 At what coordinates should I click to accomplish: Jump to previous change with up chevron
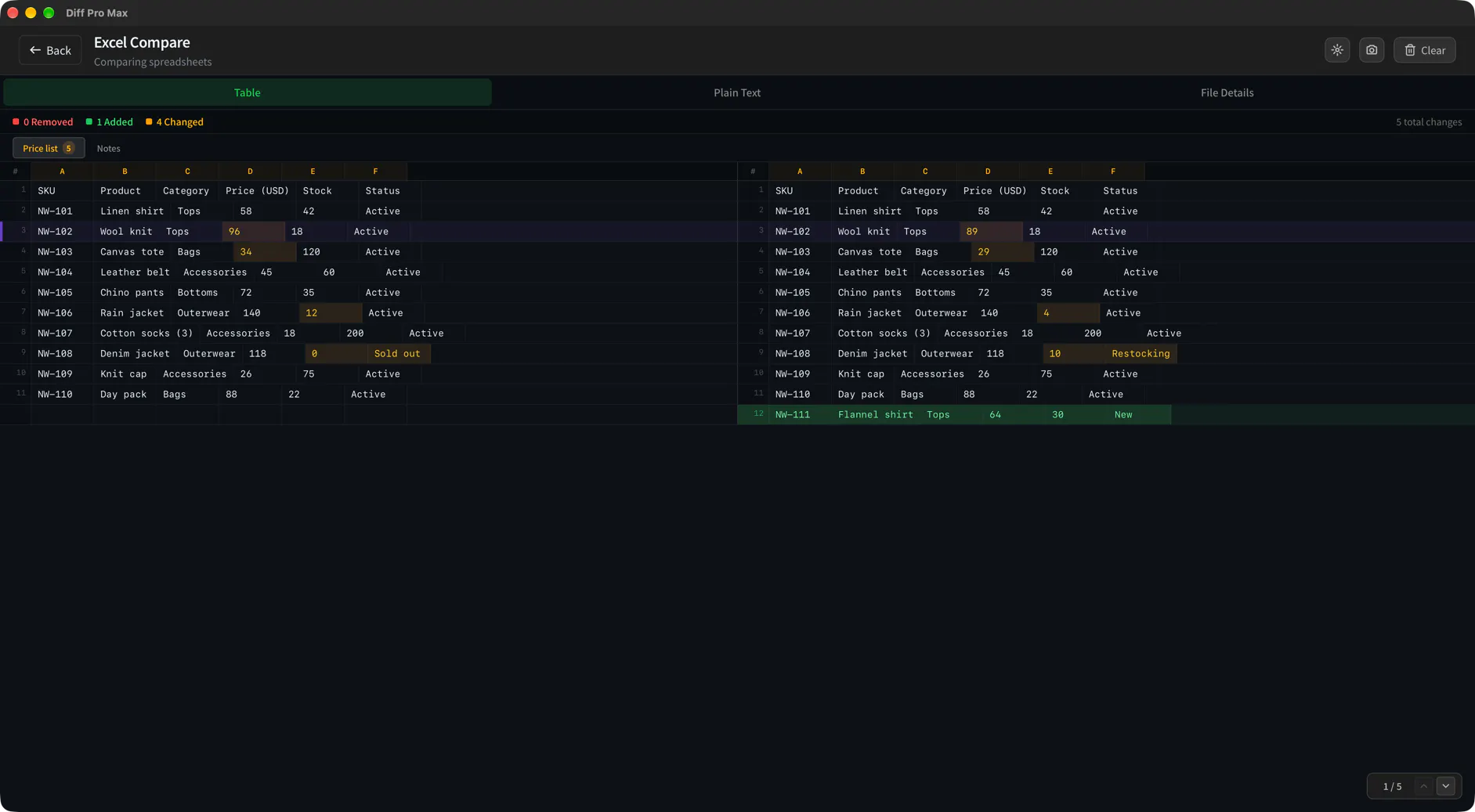click(x=1424, y=786)
